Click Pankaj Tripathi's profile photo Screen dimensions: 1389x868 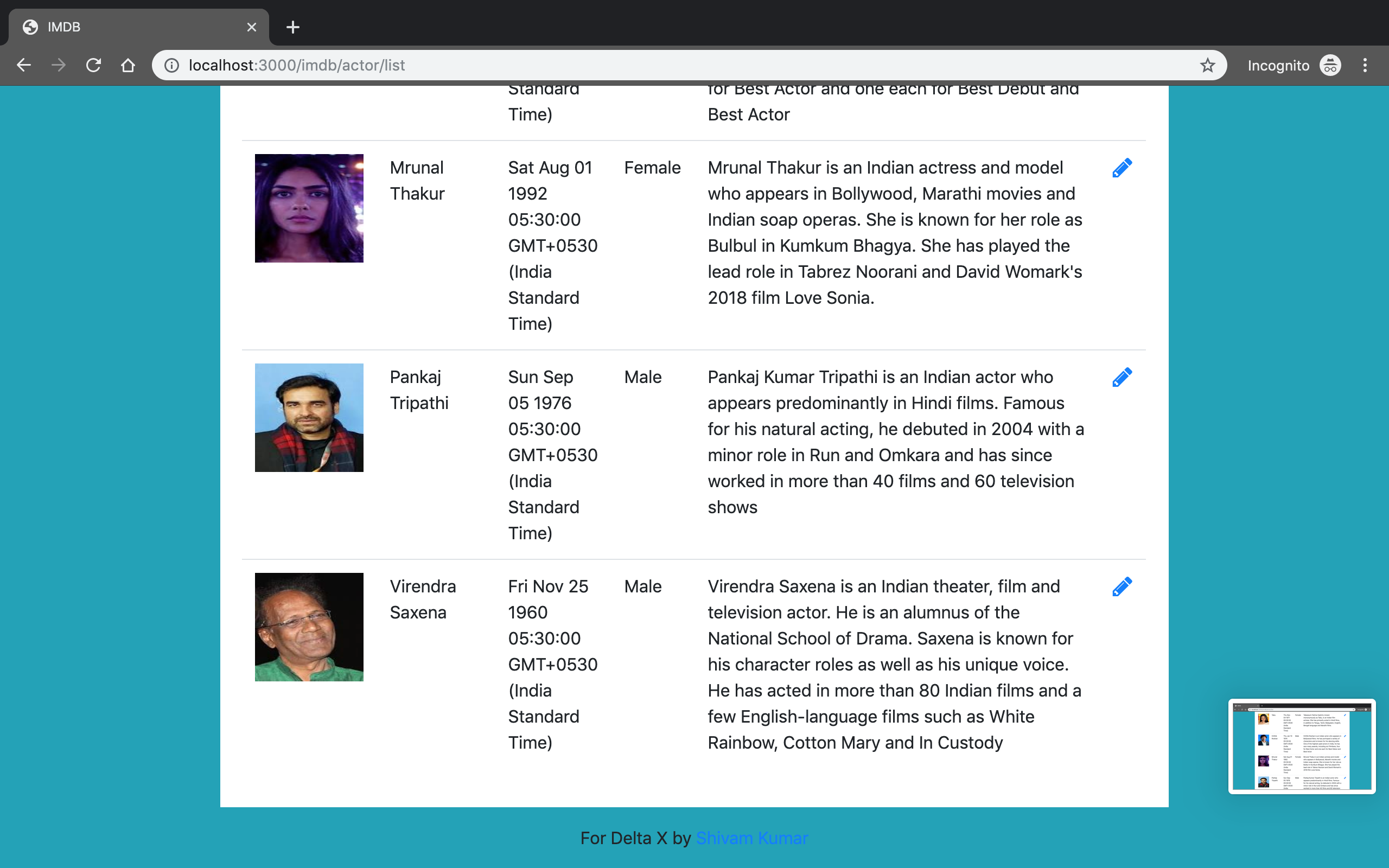(308, 417)
